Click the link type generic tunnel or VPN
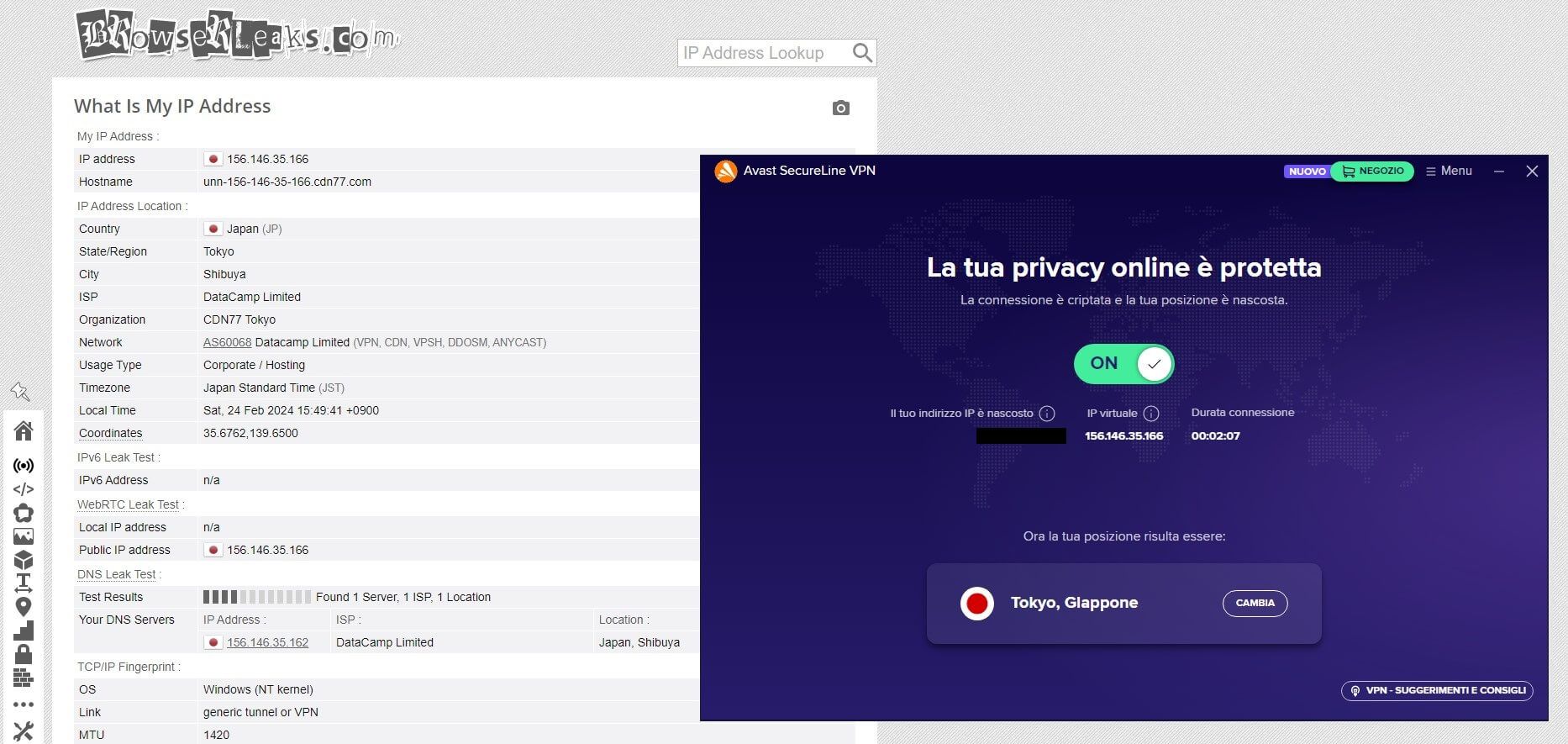This screenshot has width=1568, height=744. (260, 712)
